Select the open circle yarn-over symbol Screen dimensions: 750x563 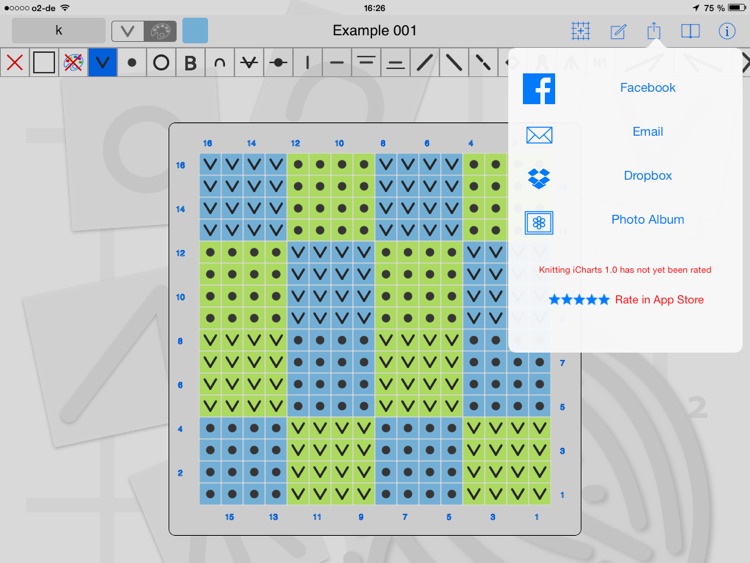click(161, 63)
